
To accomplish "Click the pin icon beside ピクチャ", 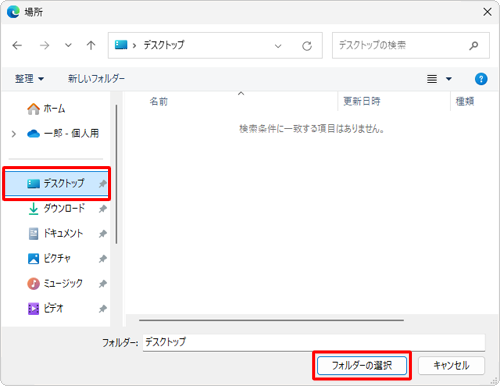I will pyautogui.click(x=103, y=259).
